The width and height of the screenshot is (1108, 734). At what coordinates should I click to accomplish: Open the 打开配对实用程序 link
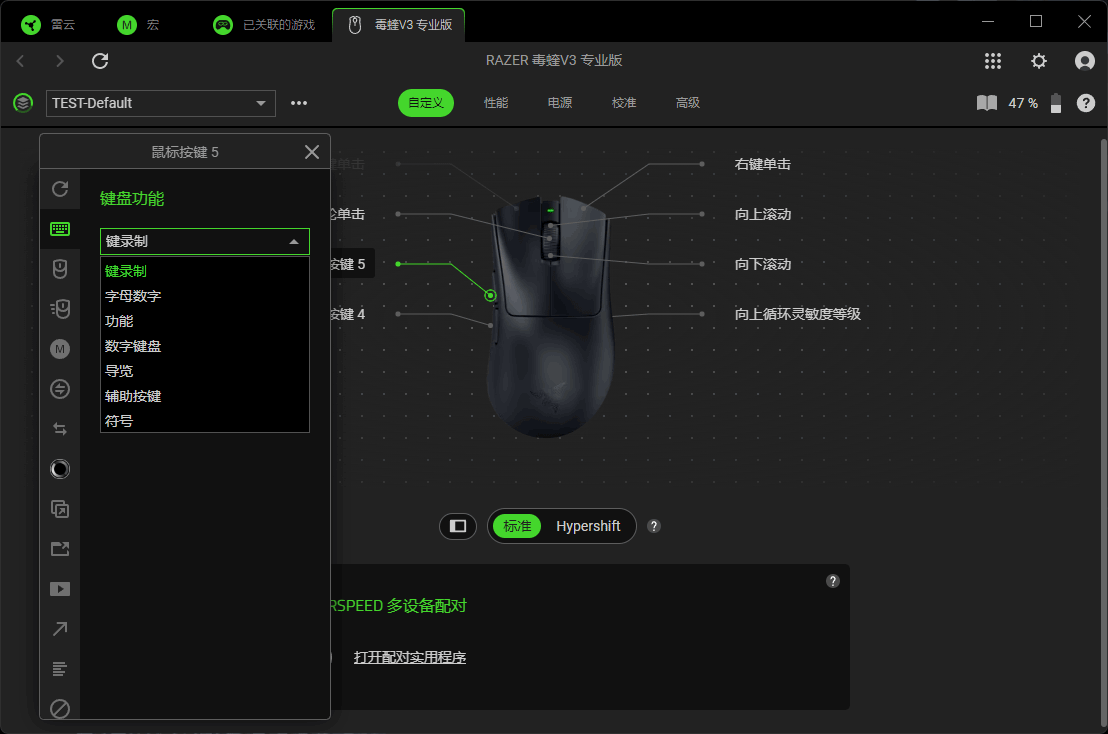(410, 658)
